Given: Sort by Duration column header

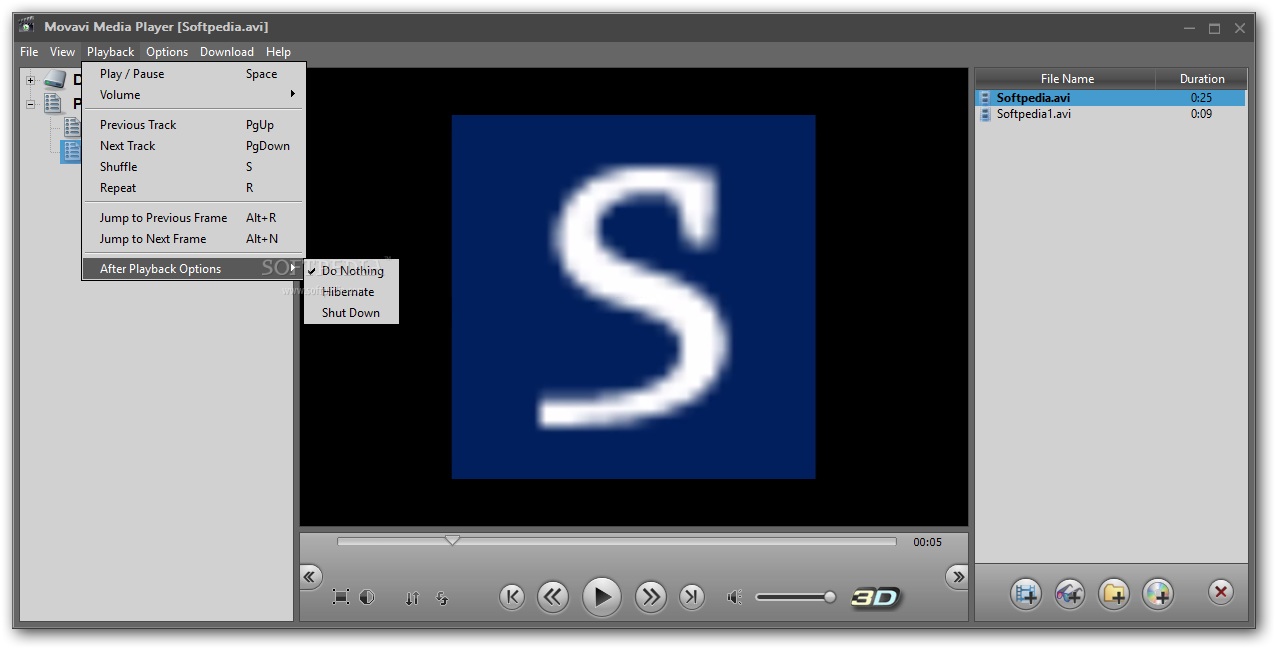Looking at the screenshot, I should [x=1201, y=79].
